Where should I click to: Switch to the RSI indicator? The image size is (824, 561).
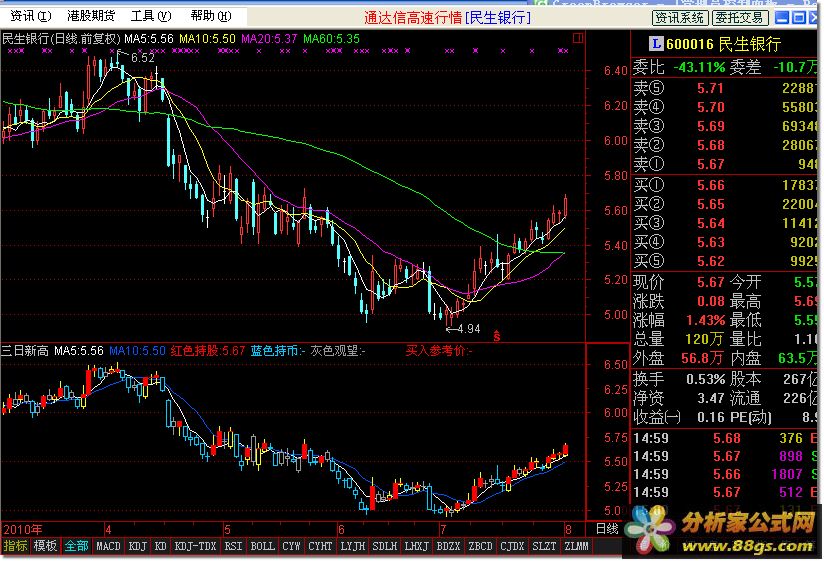click(233, 546)
